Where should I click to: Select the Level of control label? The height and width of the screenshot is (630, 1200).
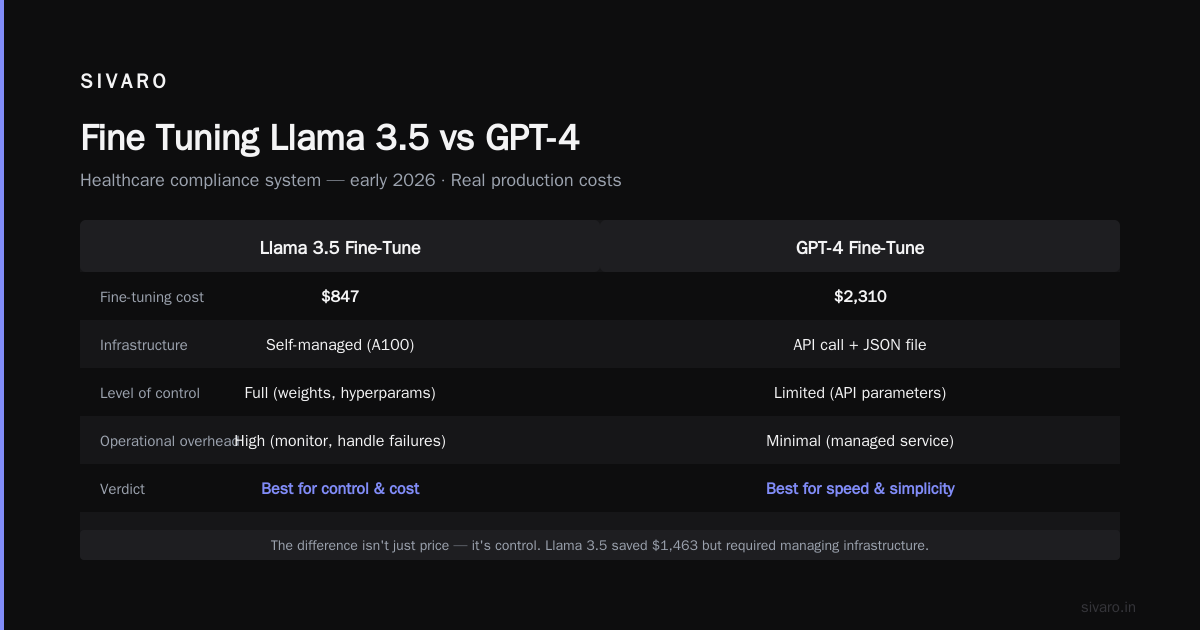pyautogui.click(x=150, y=393)
